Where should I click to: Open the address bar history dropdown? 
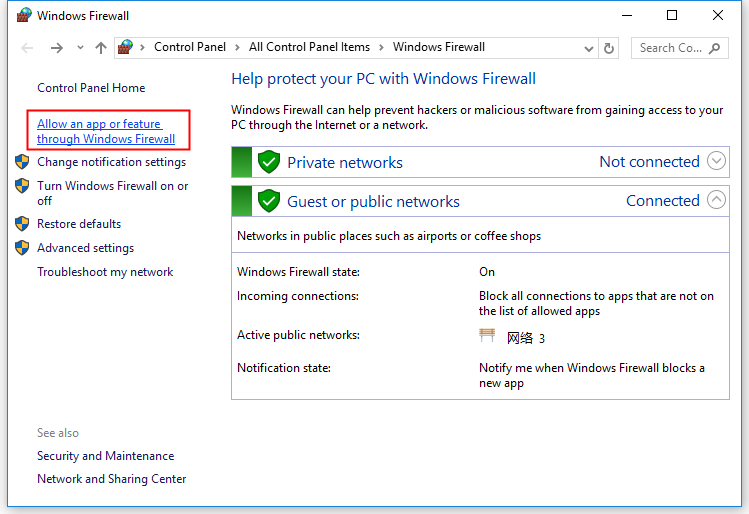pos(589,48)
